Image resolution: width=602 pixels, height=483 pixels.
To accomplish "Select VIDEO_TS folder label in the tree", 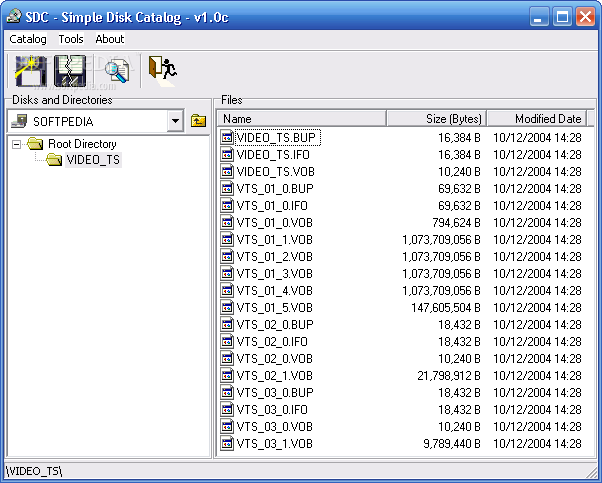I will point(93,160).
